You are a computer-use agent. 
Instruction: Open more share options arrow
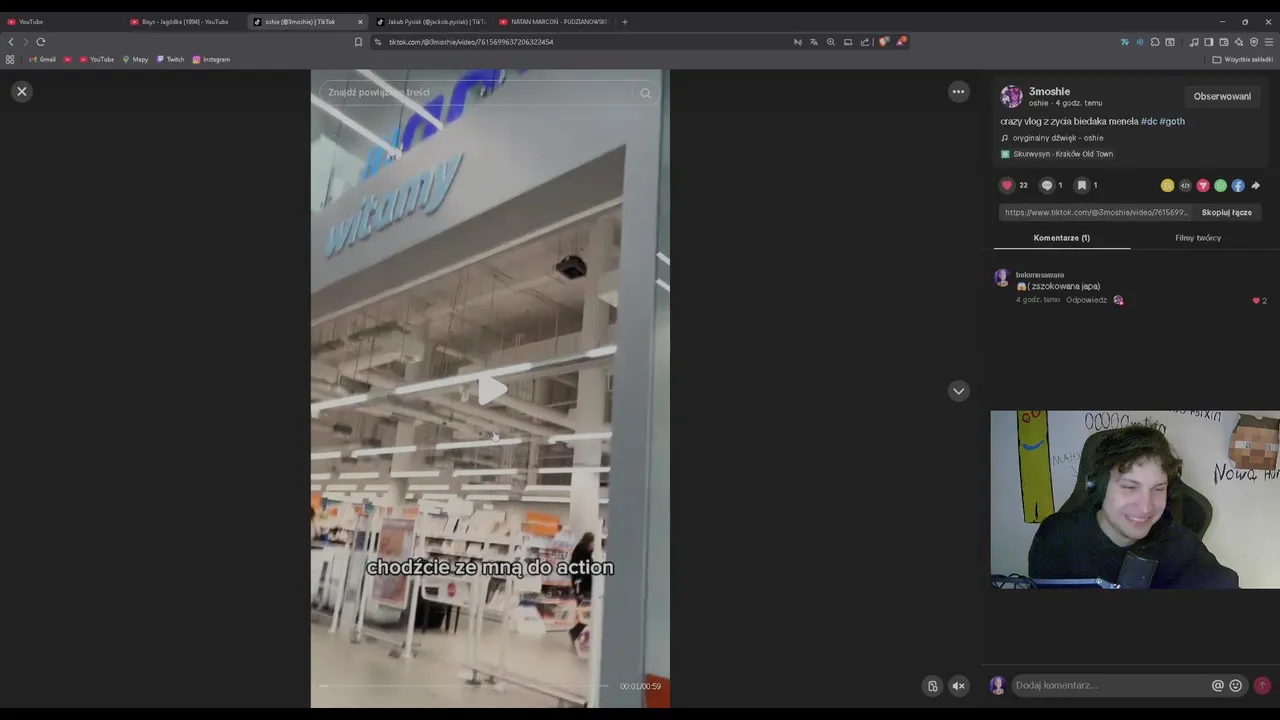(1256, 185)
